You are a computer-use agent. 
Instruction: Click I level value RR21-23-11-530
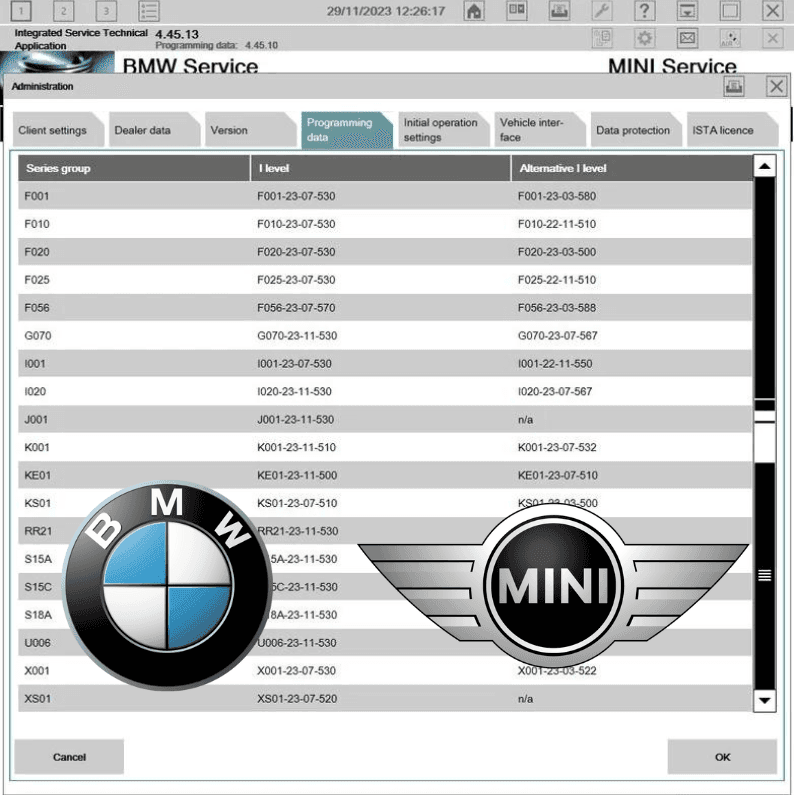[298, 531]
